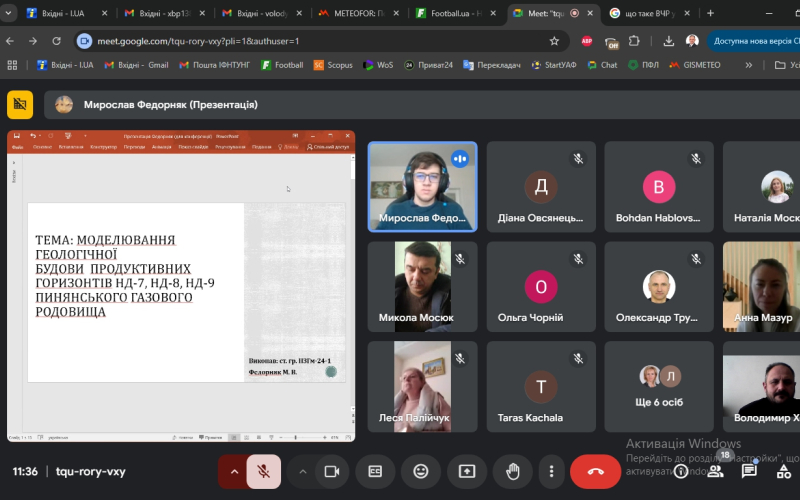This screenshot has height=500, width=800.
Task: Open more options three-dot menu
Action: click(x=552, y=471)
